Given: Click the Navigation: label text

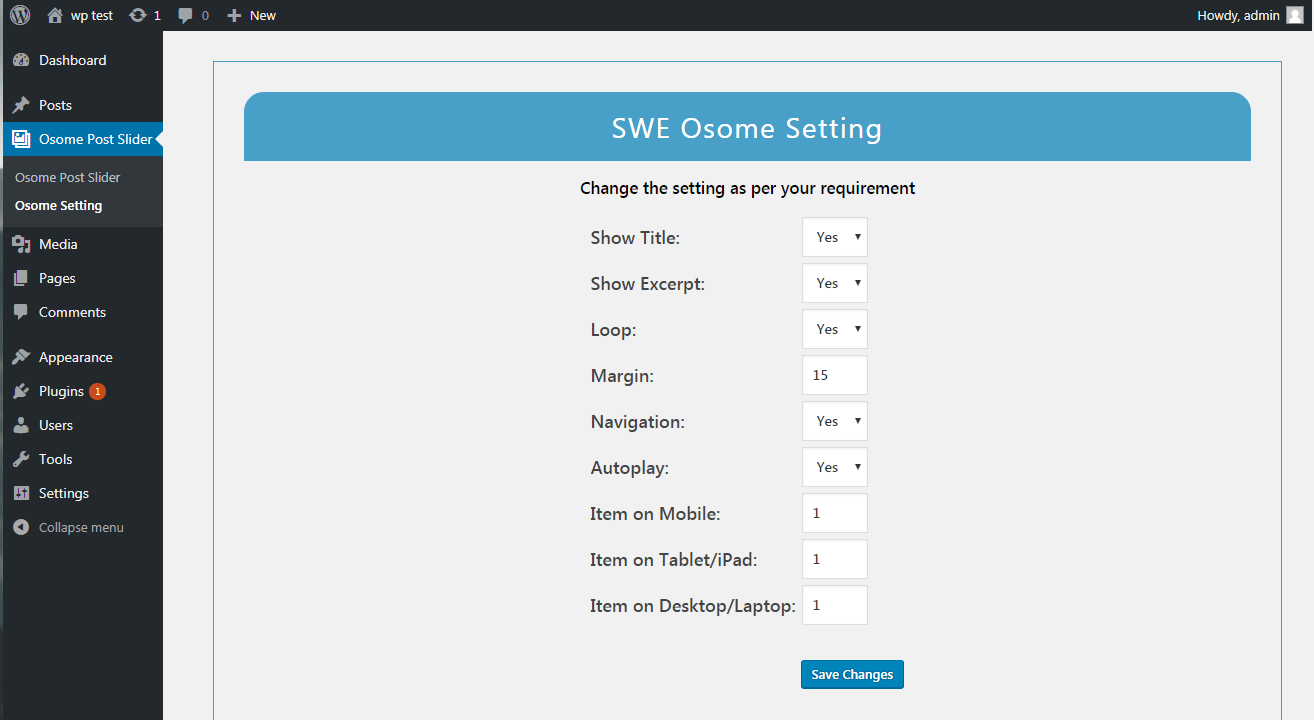Looking at the screenshot, I should click(638, 422).
